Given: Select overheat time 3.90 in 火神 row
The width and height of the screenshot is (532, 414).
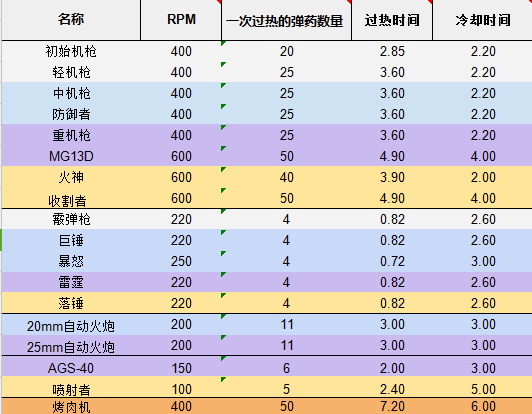Looking at the screenshot, I should coord(392,177).
